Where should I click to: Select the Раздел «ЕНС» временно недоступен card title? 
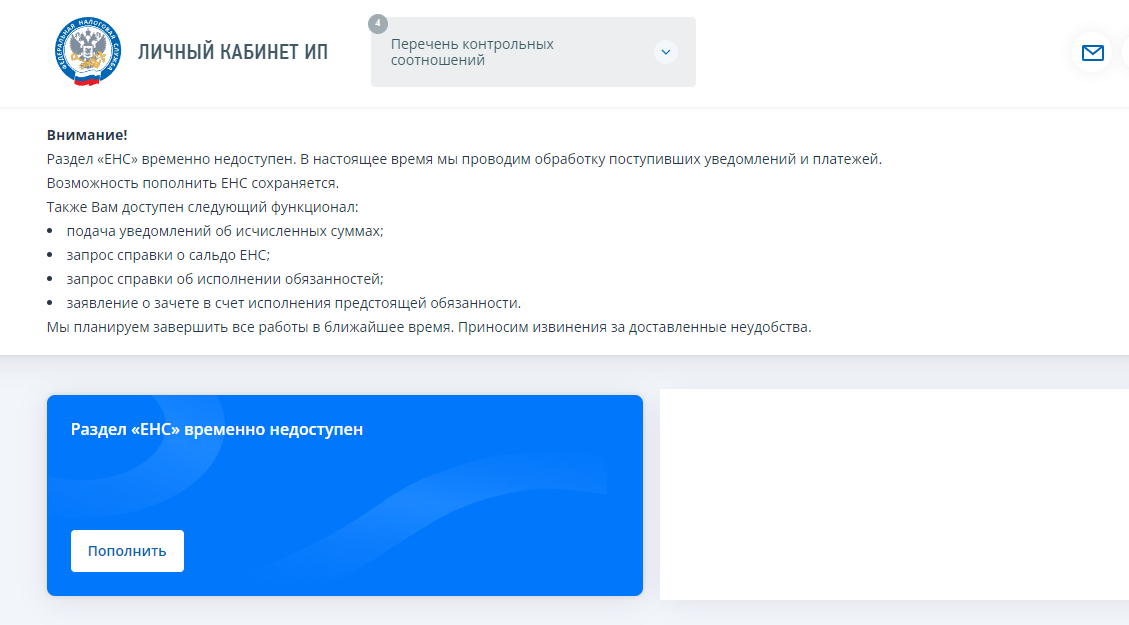click(x=217, y=427)
